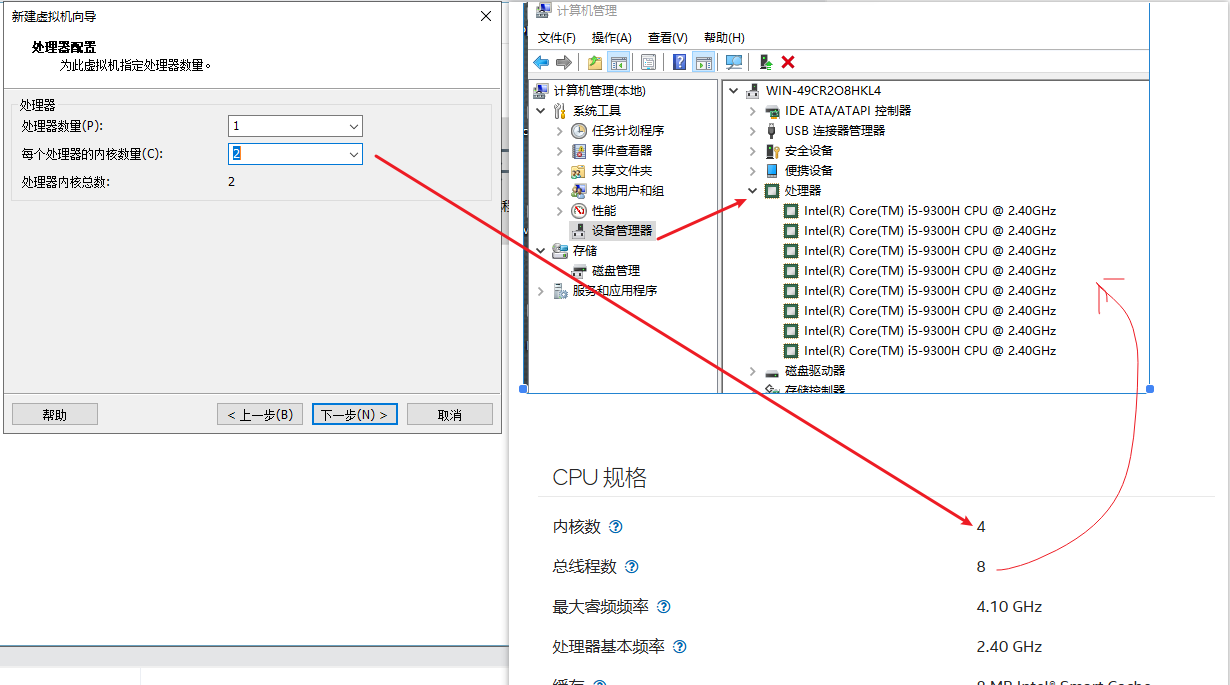Click the 系统工具 wrench icon

[x=560, y=110]
